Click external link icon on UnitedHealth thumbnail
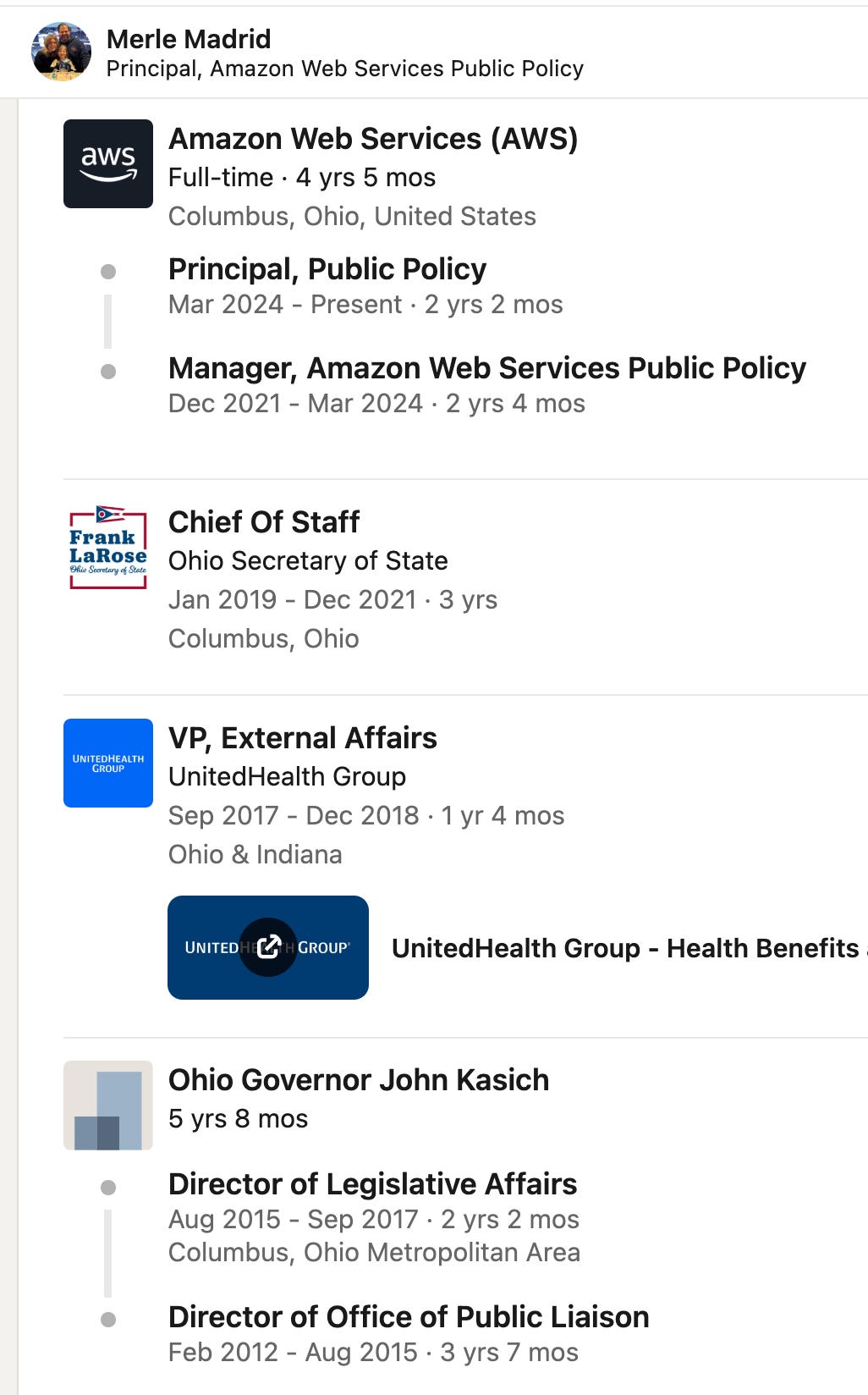Image resolution: width=868 pixels, height=1395 pixels. pyautogui.click(x=268, y=947)
